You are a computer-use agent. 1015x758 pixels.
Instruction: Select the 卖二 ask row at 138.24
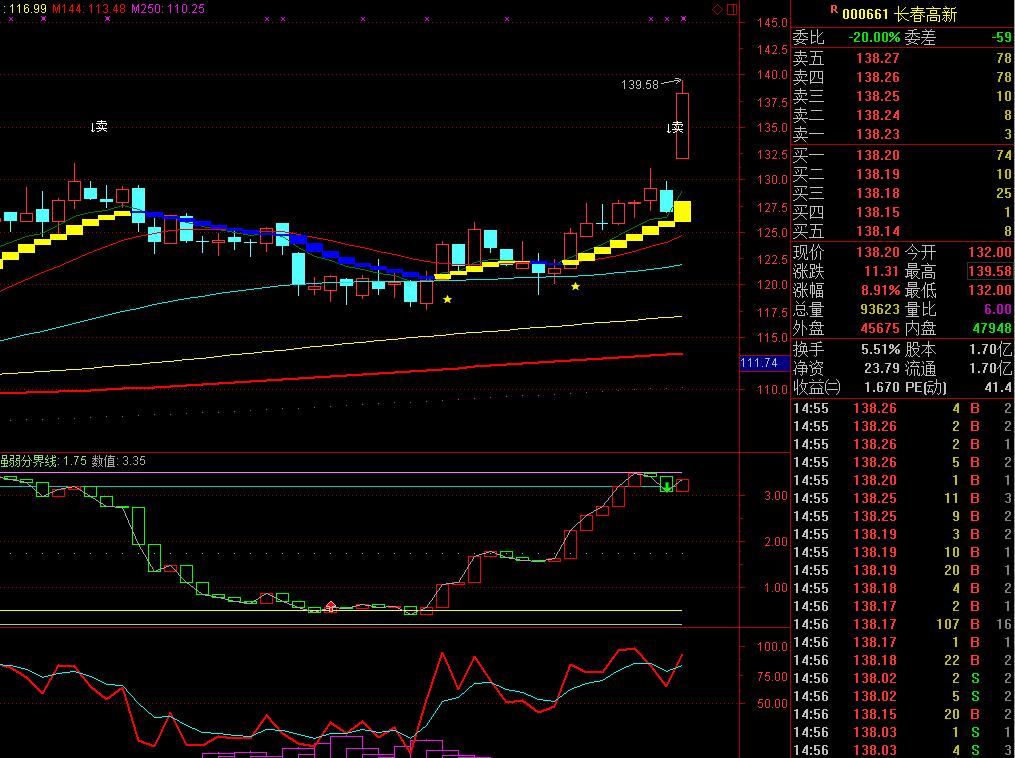(902, 115)
